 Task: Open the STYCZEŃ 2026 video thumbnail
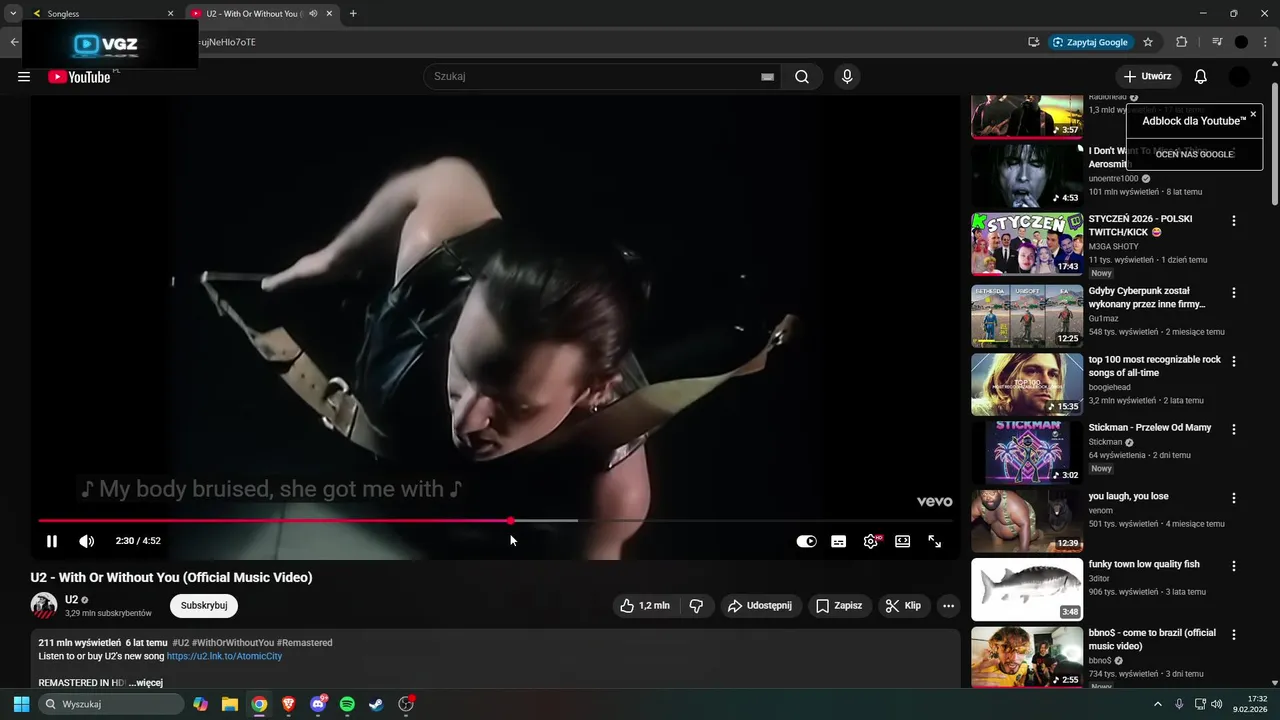coord(1027,244)
